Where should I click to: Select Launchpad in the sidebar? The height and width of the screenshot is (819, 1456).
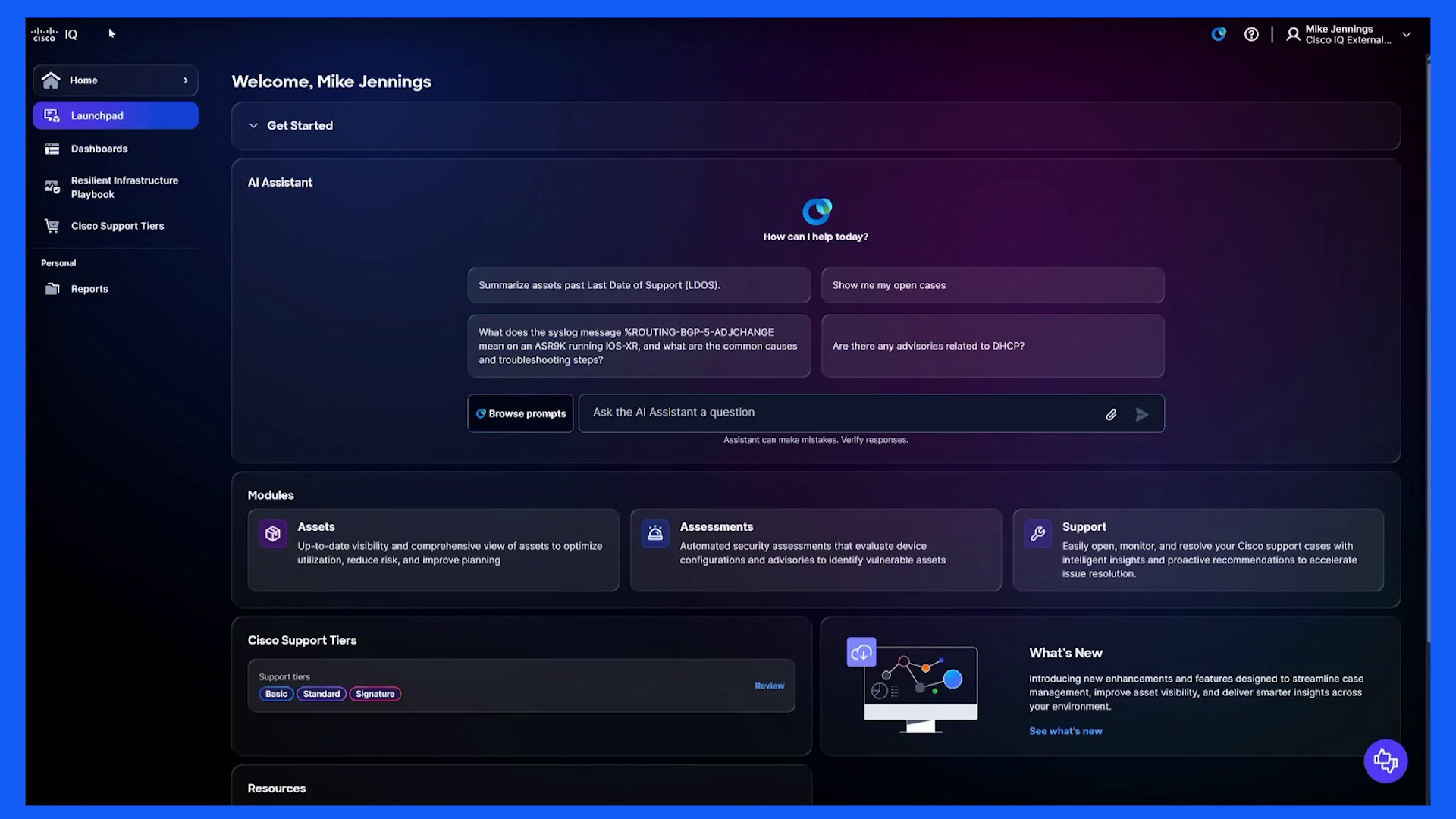click(115, 115)
